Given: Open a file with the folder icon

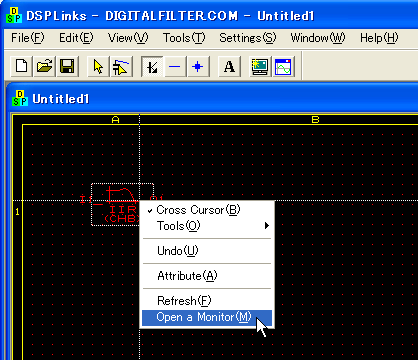Looking at the screenshot, I should point(45,66).
